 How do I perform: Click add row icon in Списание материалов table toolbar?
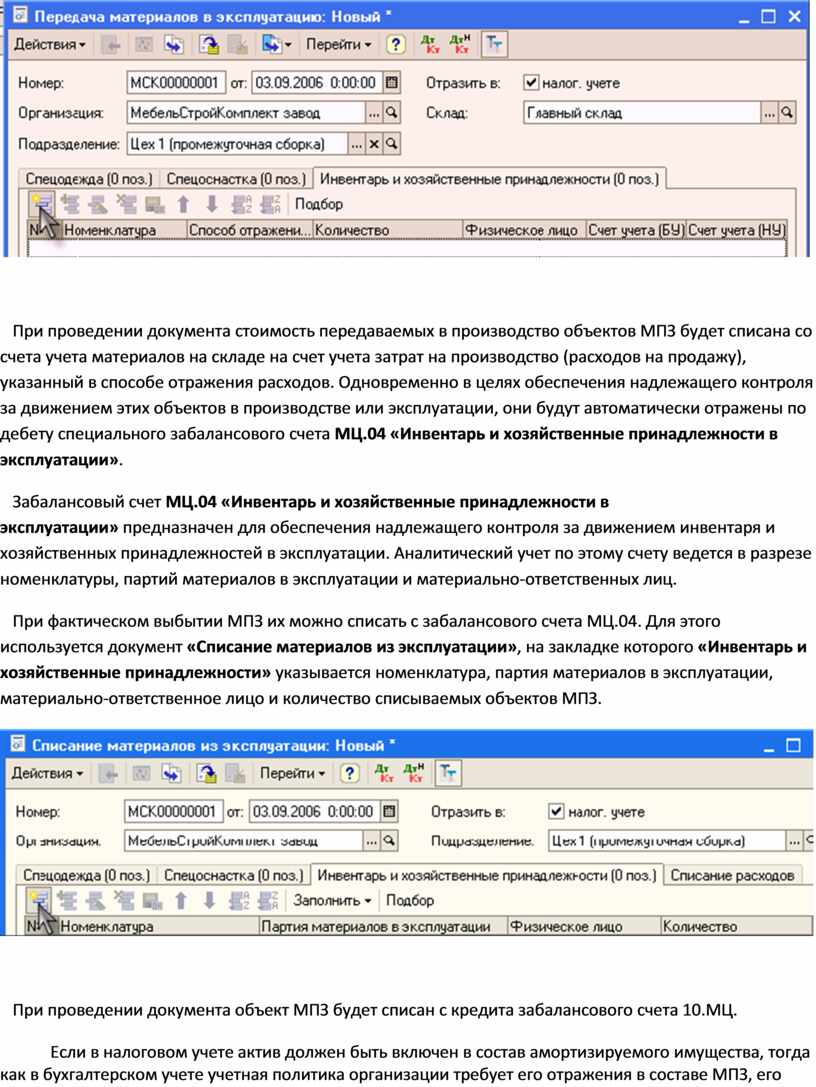(x=39, y=901)
